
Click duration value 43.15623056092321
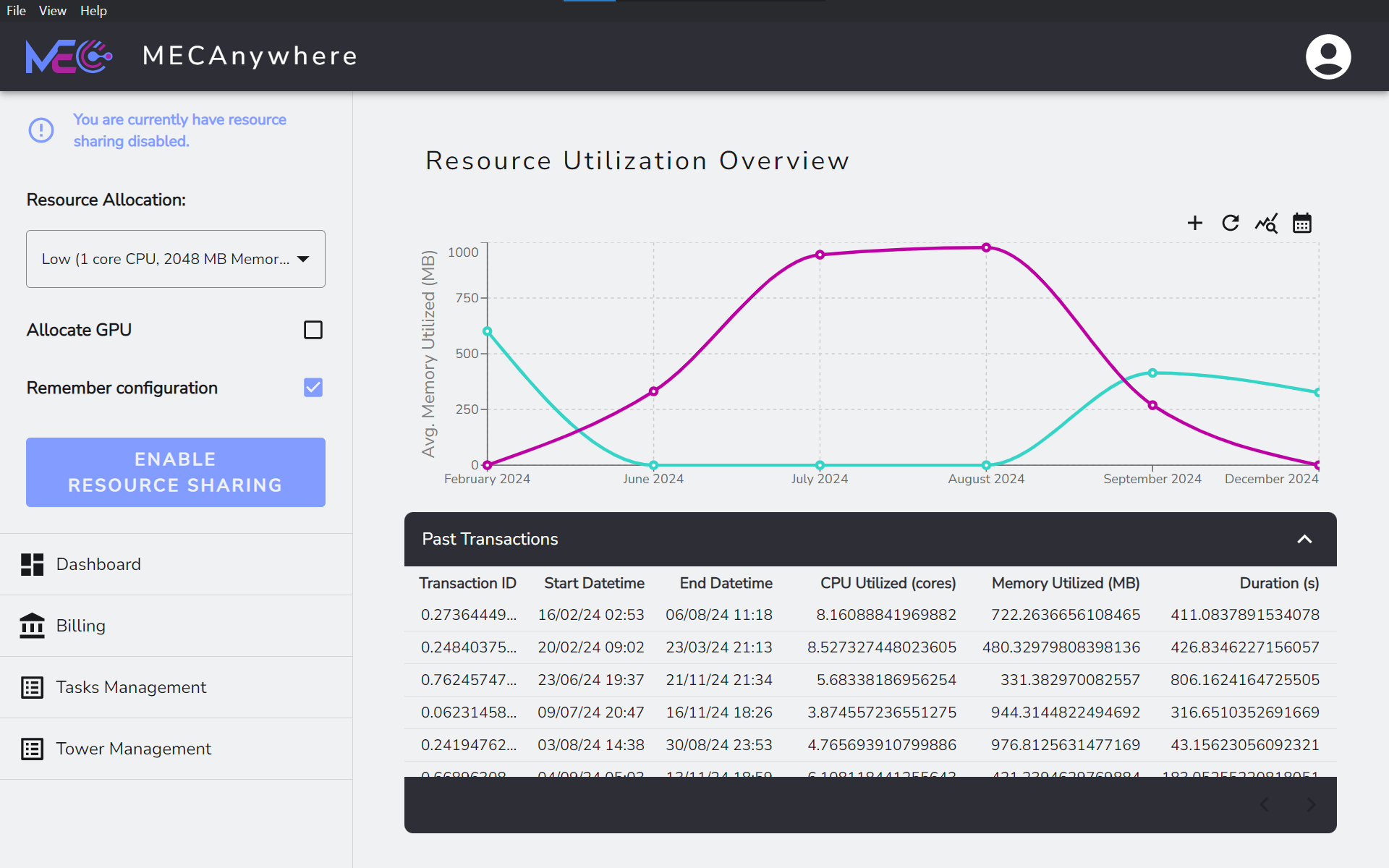[x=1245, y=745]
